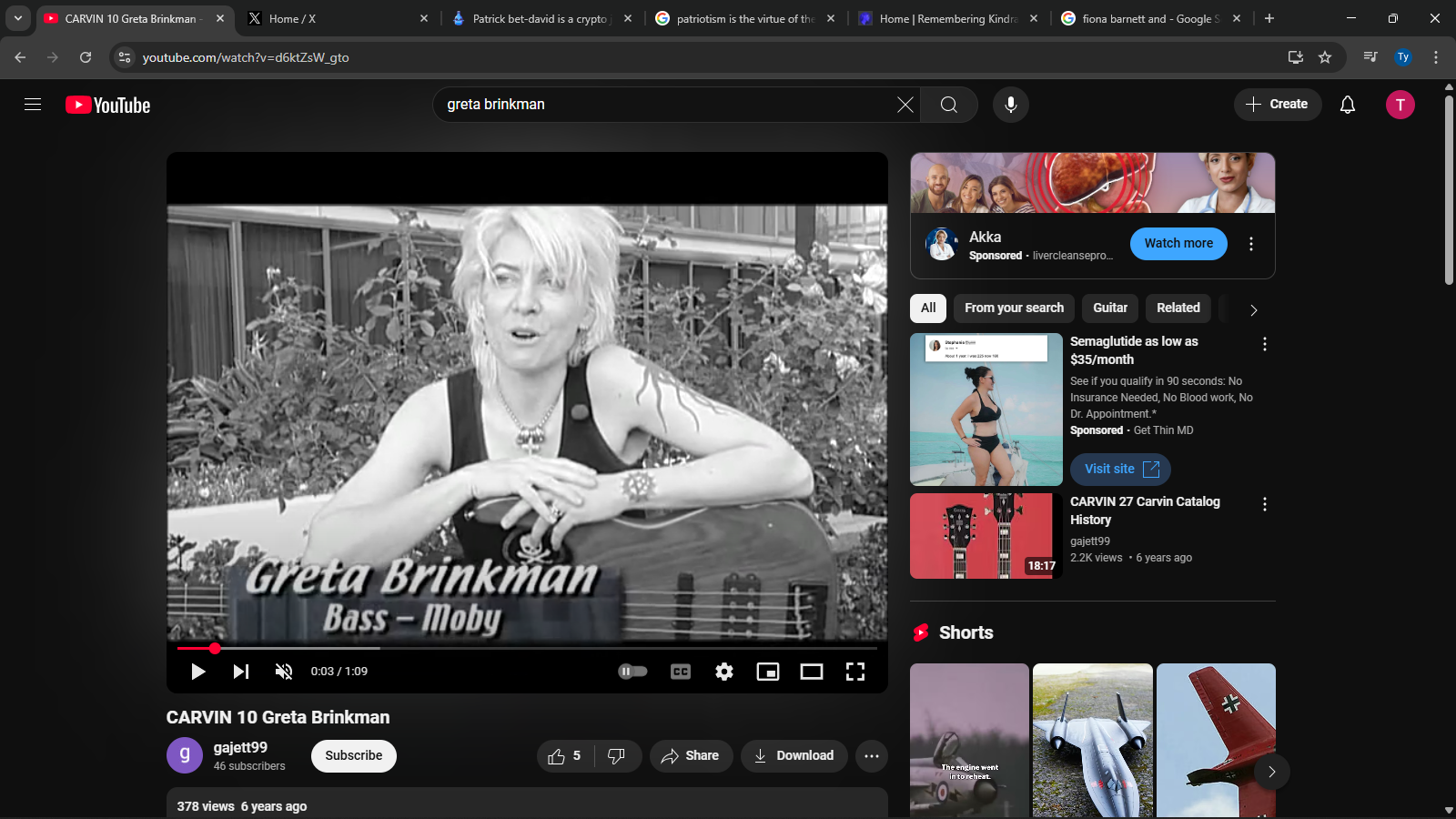
Task: Open the gajett99 channel name link
Action: (240, 747)
